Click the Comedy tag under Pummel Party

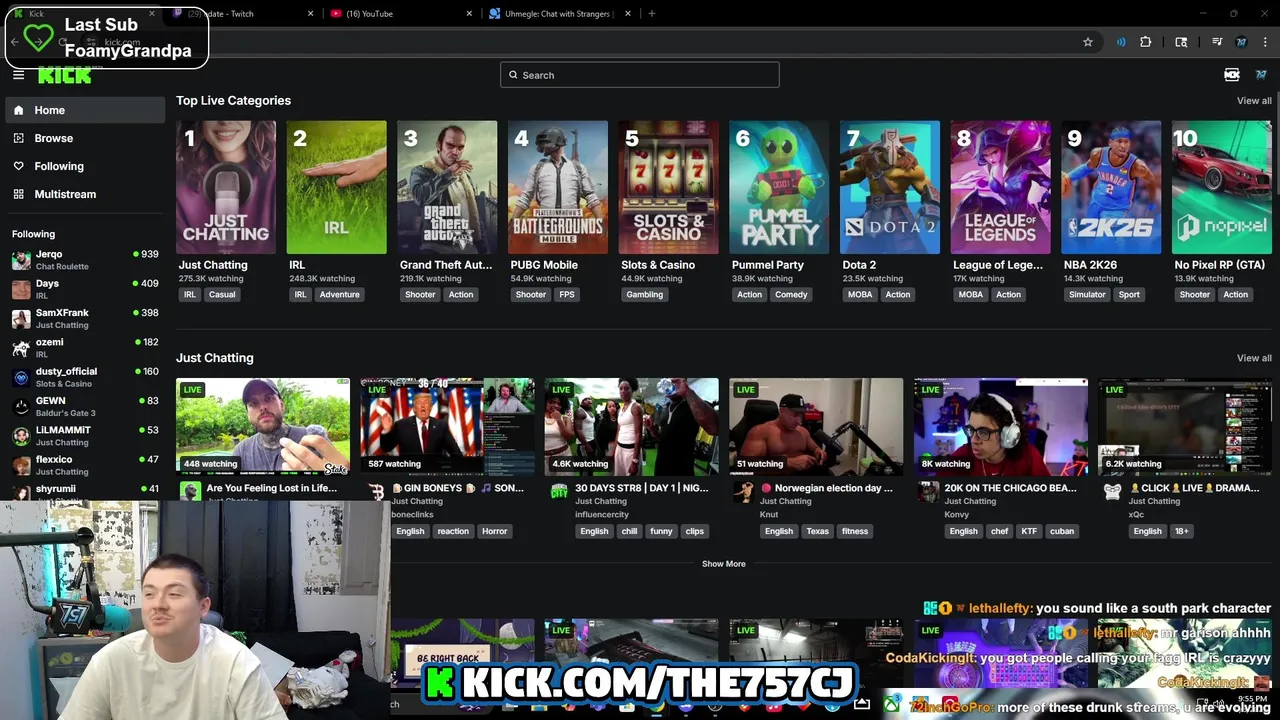click(x=791, y=295)
